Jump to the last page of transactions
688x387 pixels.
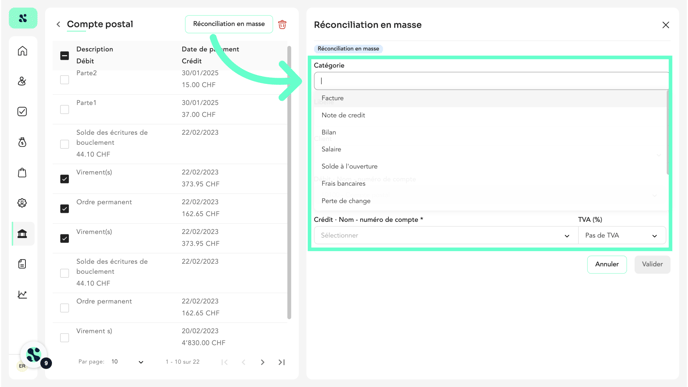click(282, 362)
